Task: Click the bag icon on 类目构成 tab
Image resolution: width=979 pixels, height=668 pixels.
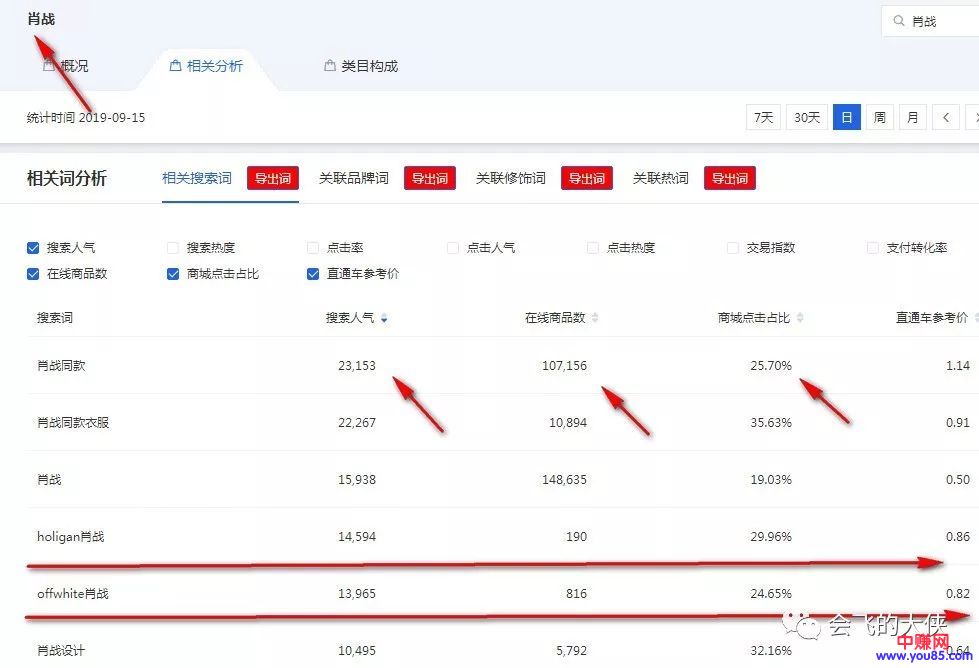Action: pyautogui.click(x=329, y=66)
